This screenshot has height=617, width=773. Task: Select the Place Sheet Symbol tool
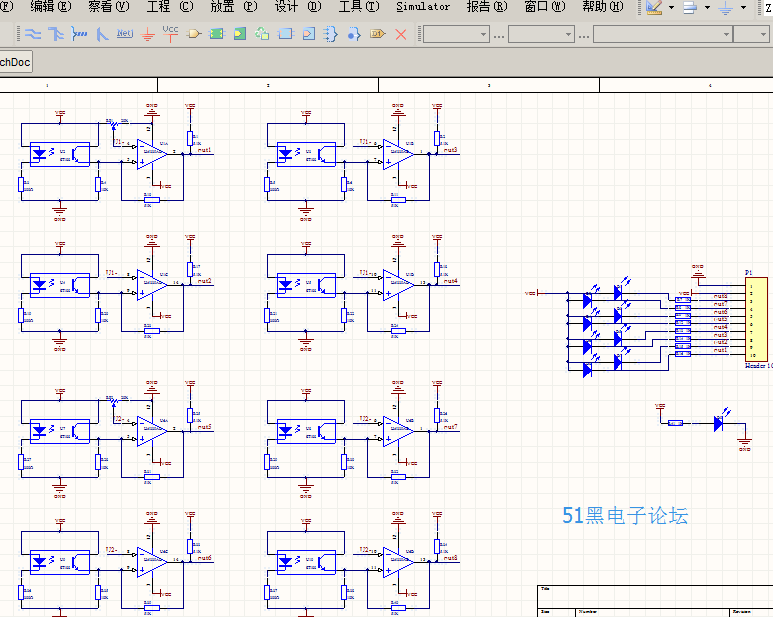[x=216, y=34]
